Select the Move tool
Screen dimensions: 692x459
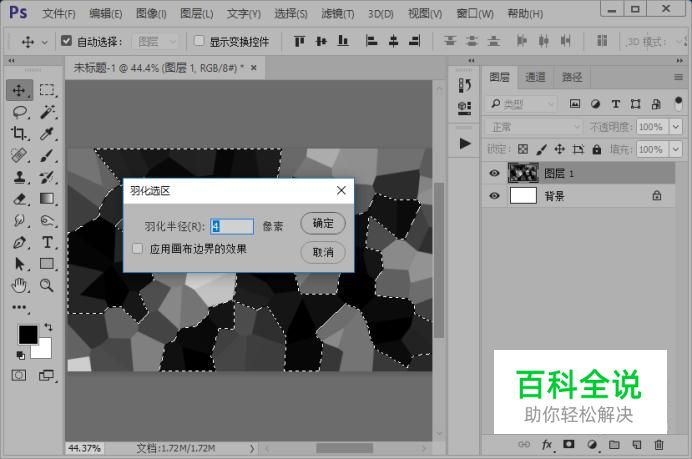(20, 90)
